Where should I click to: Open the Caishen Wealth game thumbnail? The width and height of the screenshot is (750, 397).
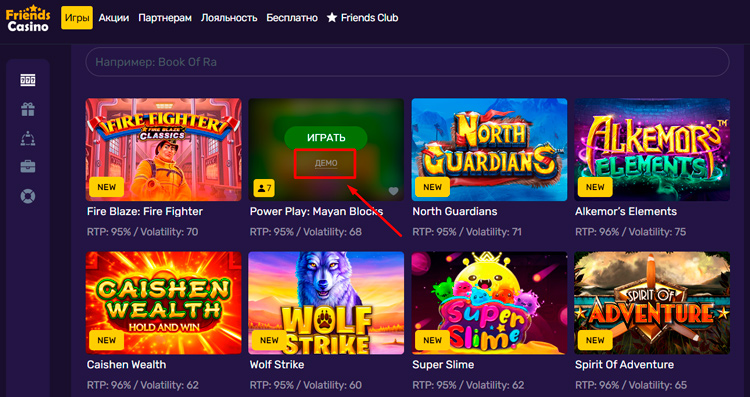tap(164, 303)
